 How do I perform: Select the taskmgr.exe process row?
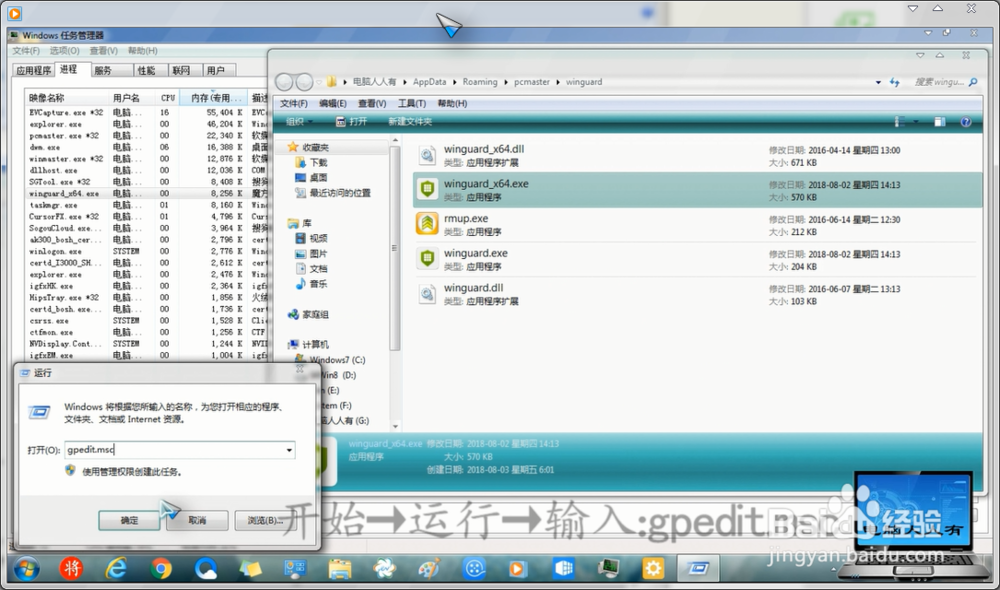click(145, 205)
